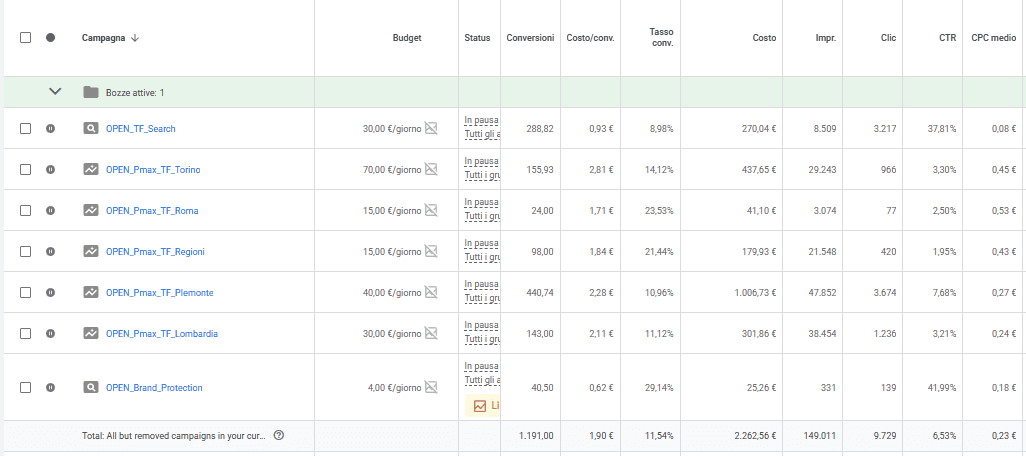Check the OPEN_Pmax_TF_Lombardia row checkbox

tap(25, 334)
